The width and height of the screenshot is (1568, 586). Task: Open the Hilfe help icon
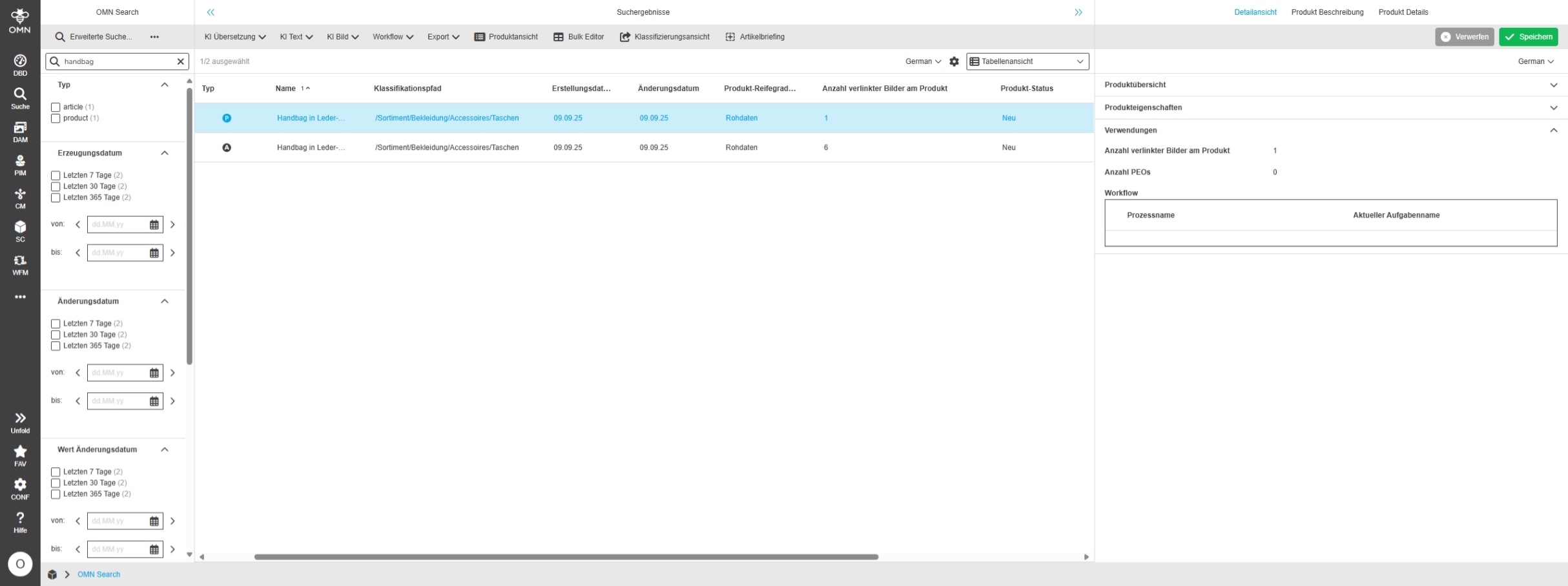click(20, 522)
